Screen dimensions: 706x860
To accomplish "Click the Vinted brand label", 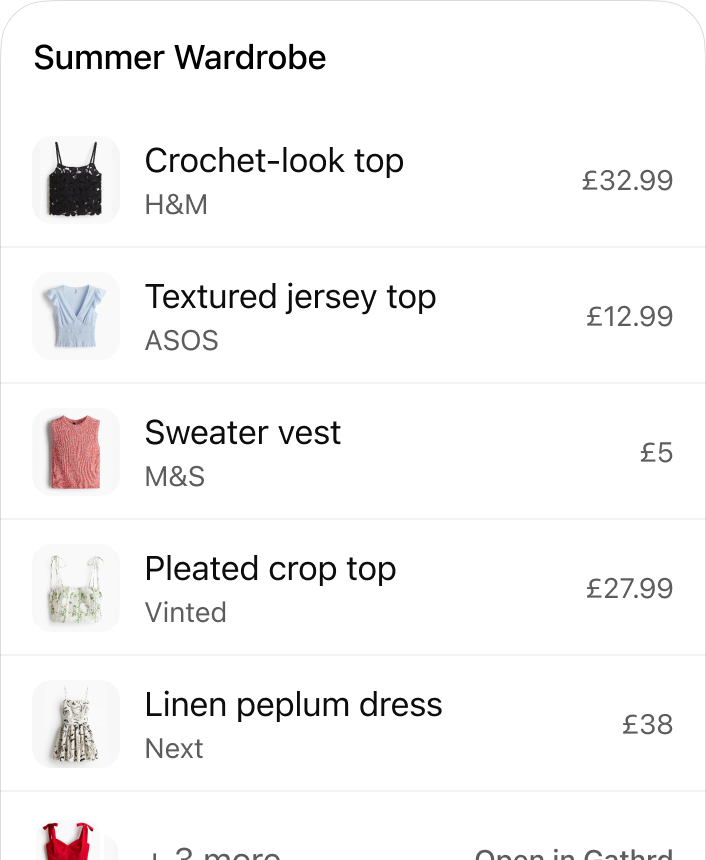I will point(186,612).
